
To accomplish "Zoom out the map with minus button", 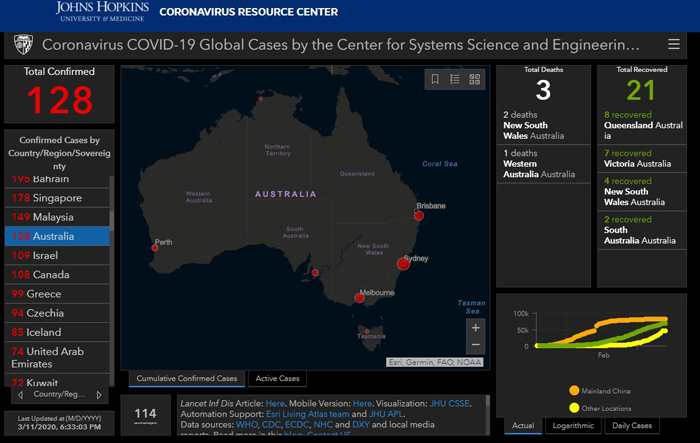I will 475,345.
